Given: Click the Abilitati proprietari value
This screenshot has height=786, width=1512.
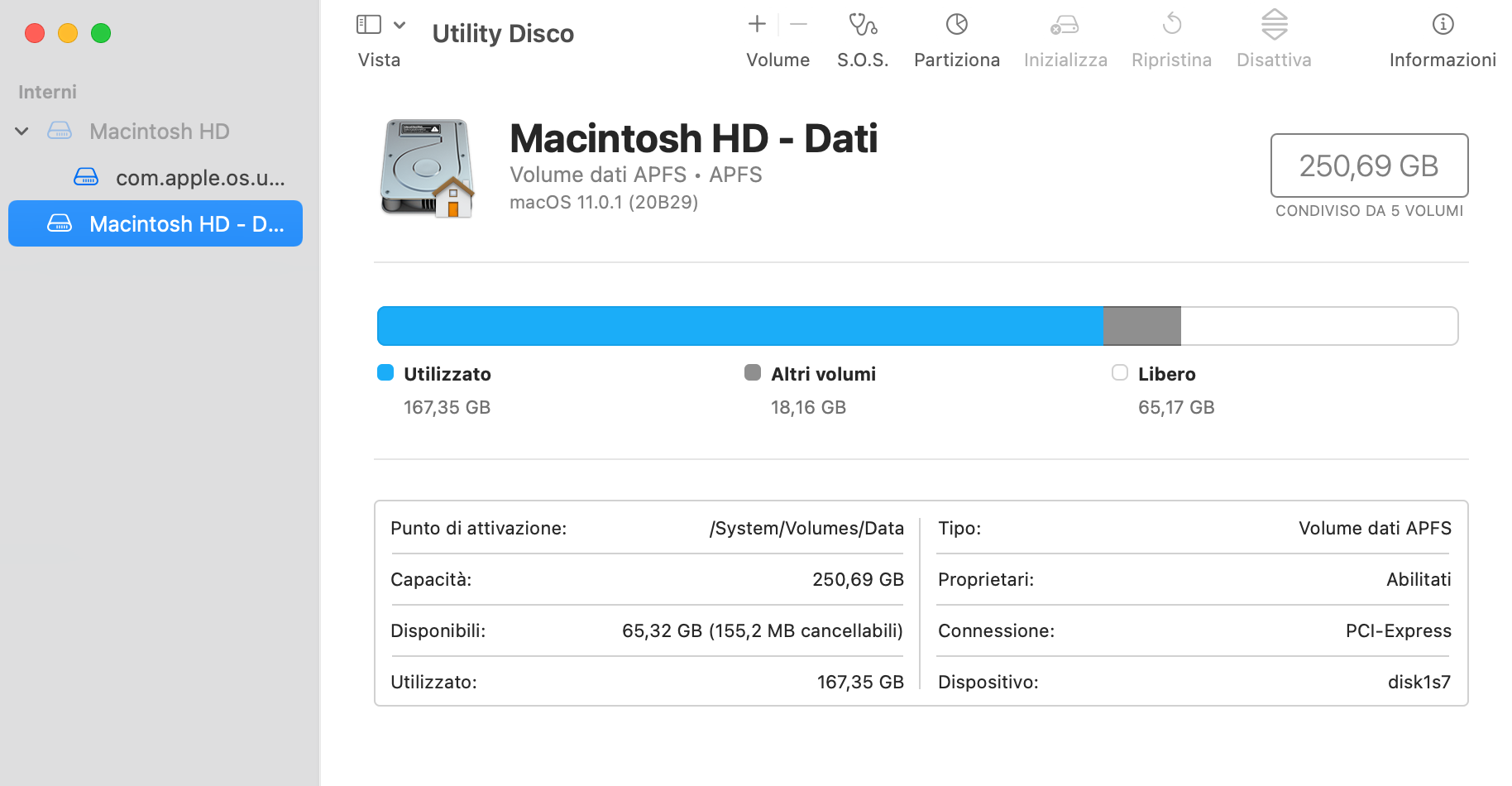Looking at the screenshot, I should tap(1419, 579).
